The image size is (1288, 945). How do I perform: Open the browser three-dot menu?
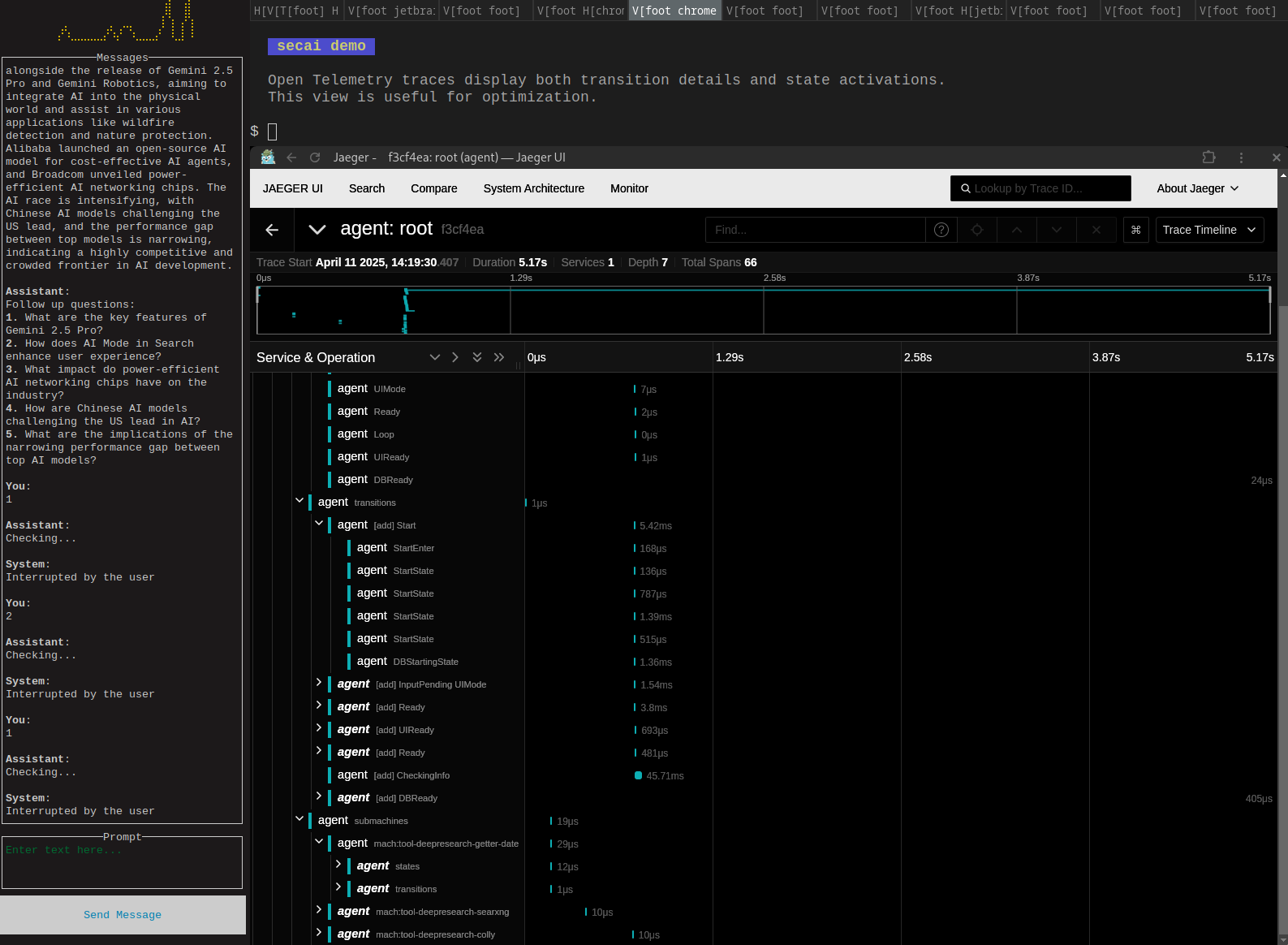click(x=1241, y=157)
